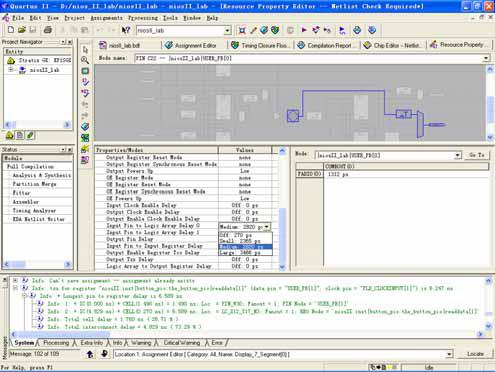Click the Locate button
This screenshot has height=372, width=495.
[x=475, y=354]
